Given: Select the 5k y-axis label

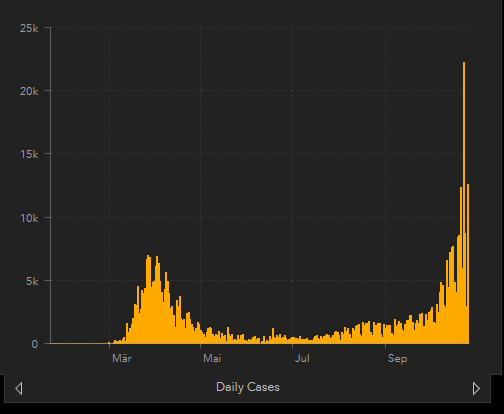Looking at the screenshot, I should 32,281.
